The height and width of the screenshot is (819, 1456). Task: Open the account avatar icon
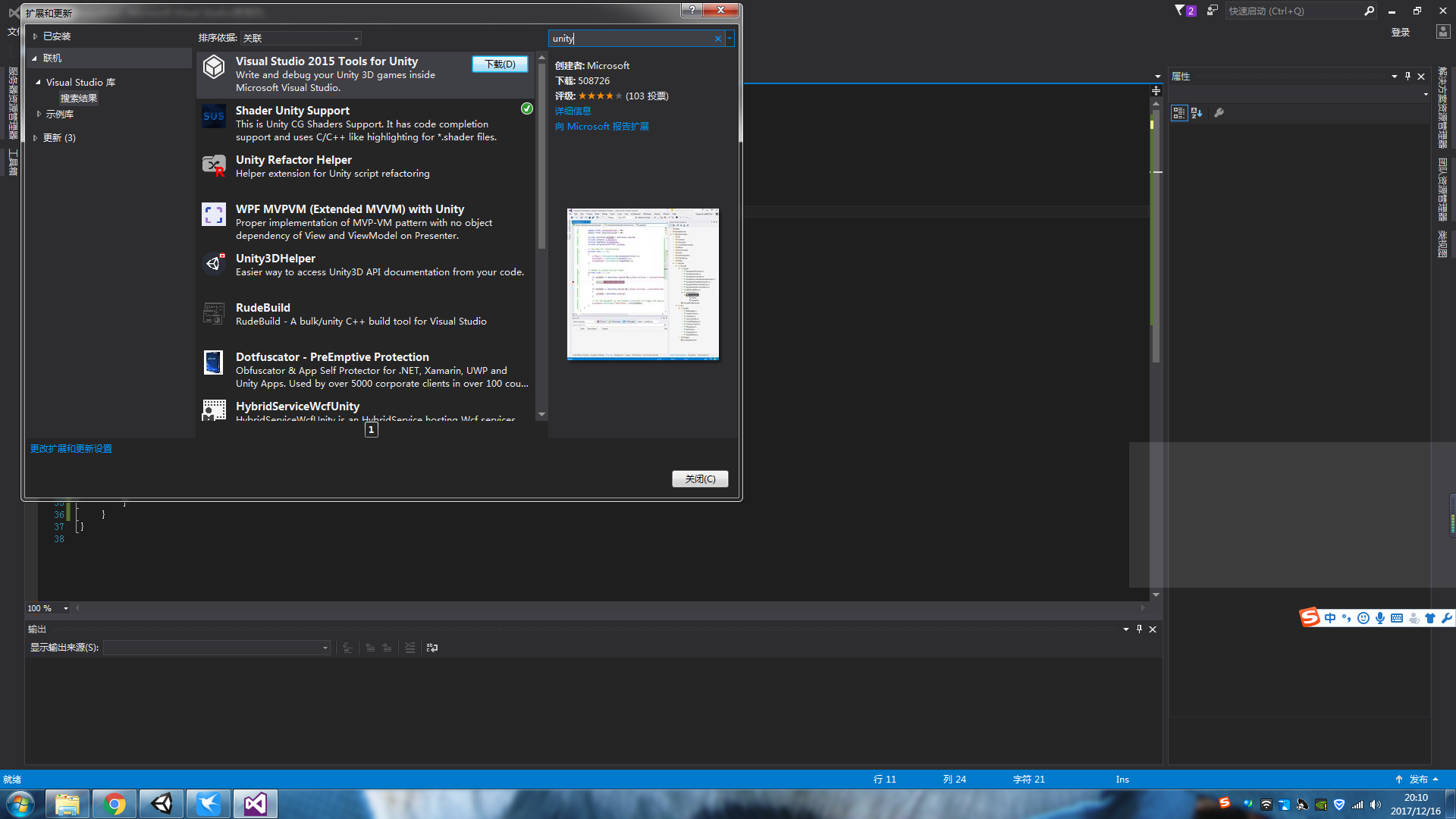pyautogui.click(x=1443, y=32)
